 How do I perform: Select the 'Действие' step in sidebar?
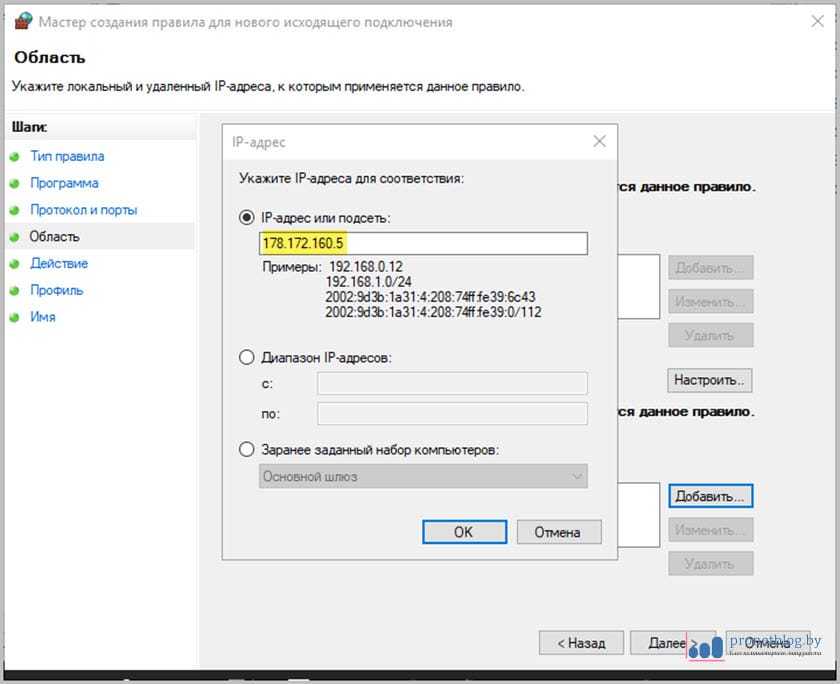pyautogui.click(x=59, y=263)
